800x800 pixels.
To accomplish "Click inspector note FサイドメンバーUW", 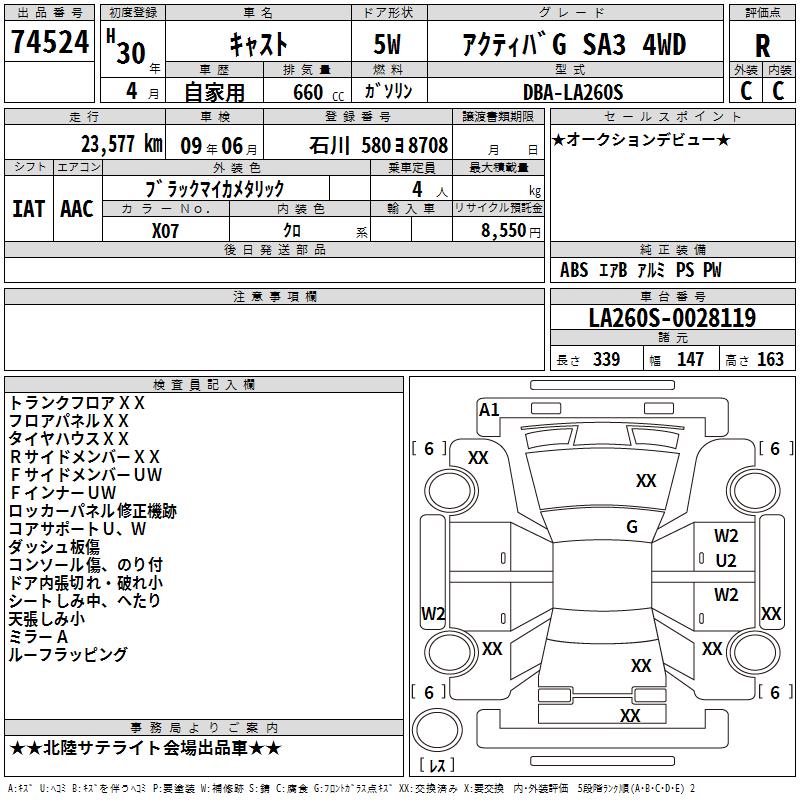I will pos(86,474).
